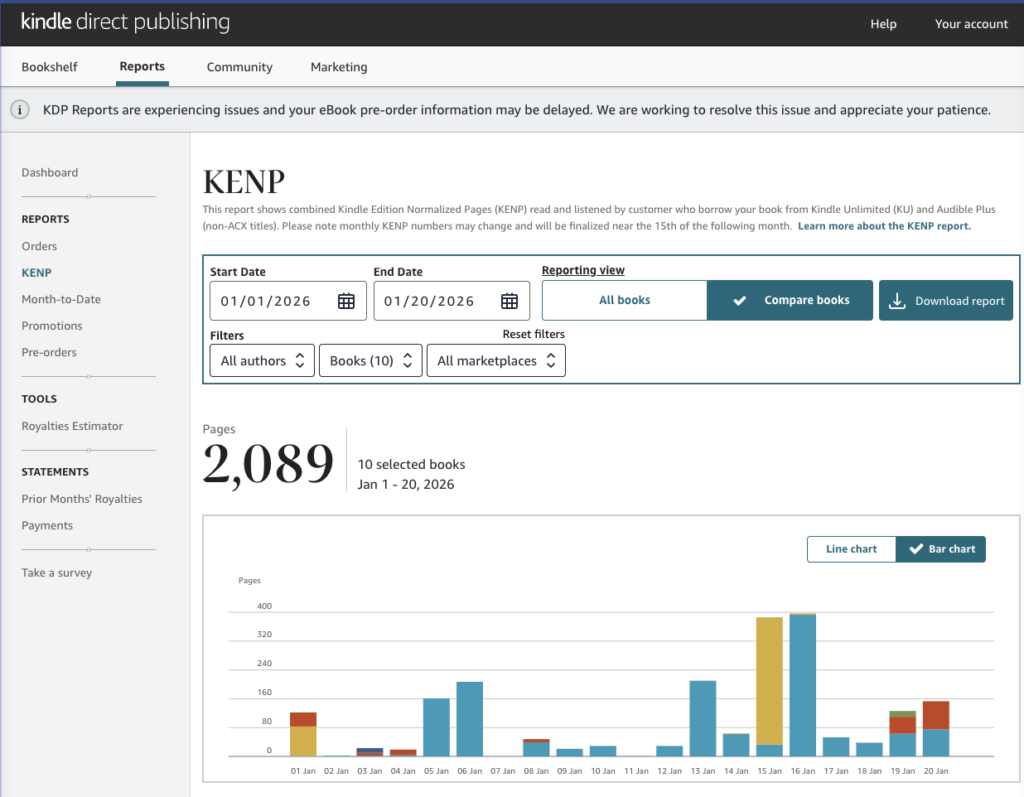Click the Start Date calendar icon

click(346, 301)
